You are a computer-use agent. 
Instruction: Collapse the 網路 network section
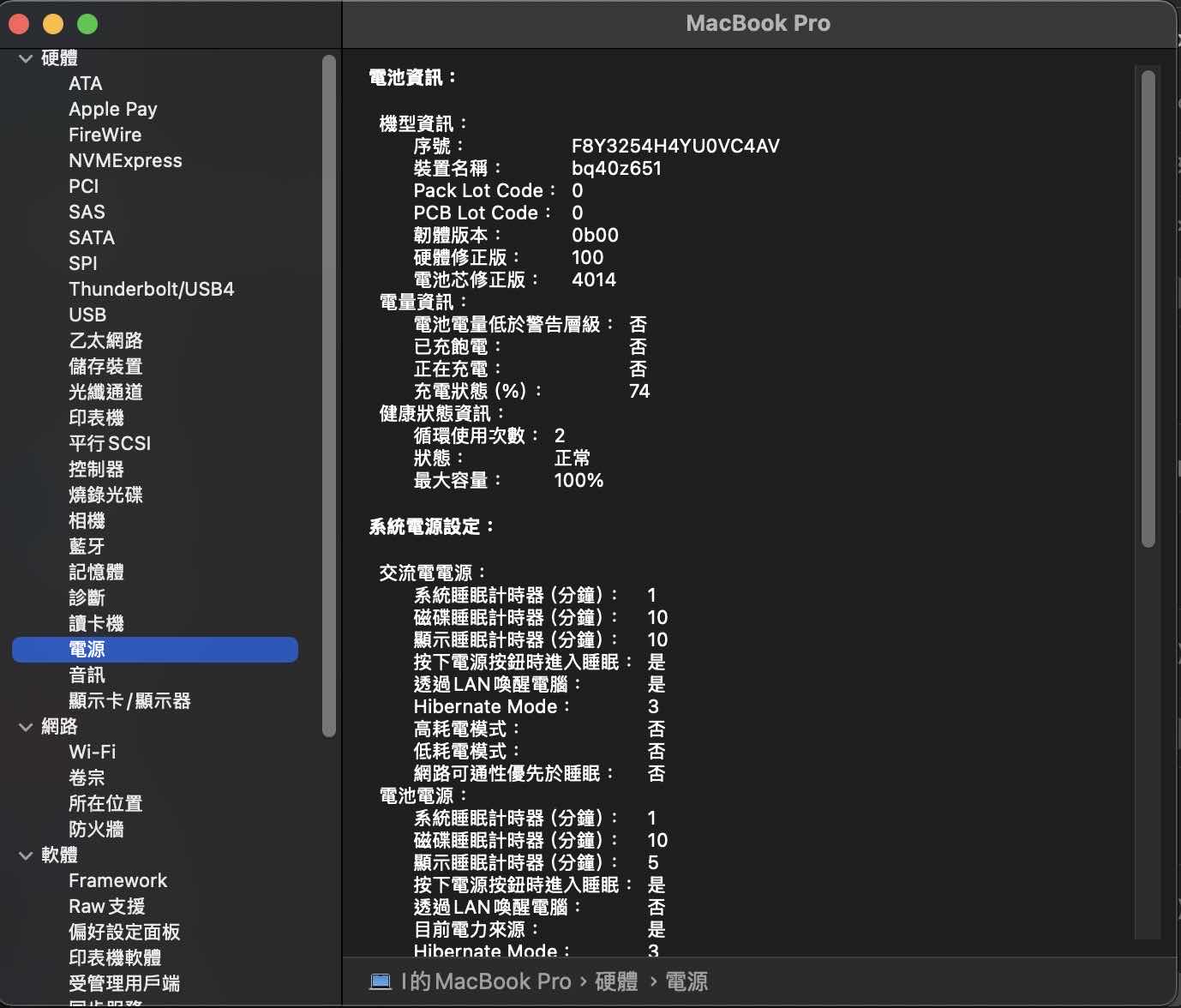tap(26, 727)
